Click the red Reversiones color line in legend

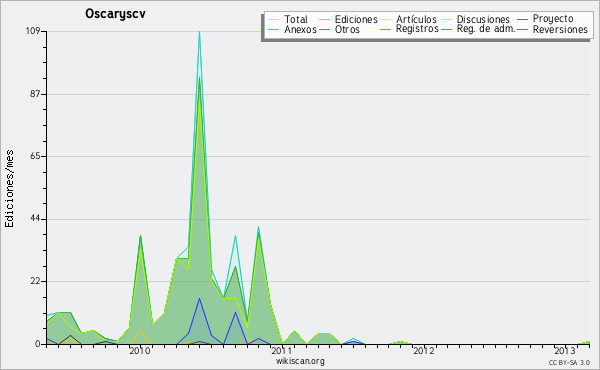tap(523, 29)
